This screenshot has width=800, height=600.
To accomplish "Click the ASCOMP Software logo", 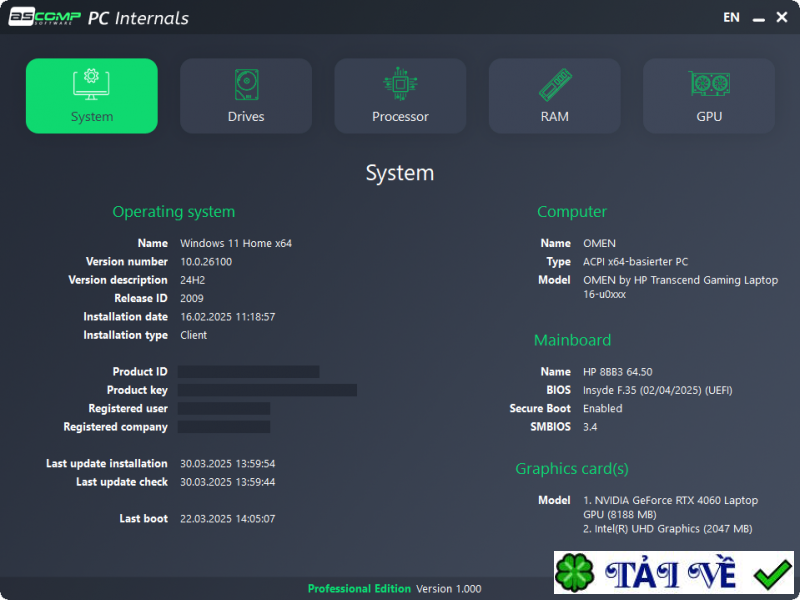I will point(45,16).
